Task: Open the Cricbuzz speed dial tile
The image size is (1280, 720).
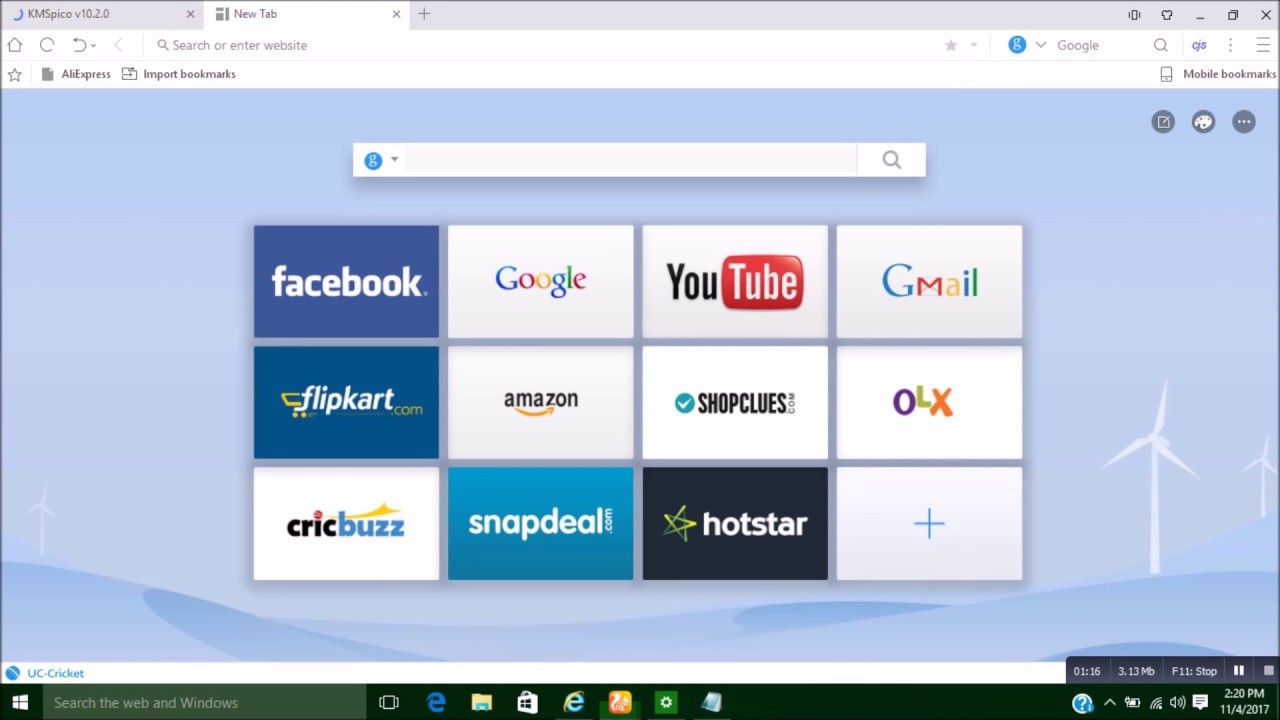Action: [x=346, y=523]
